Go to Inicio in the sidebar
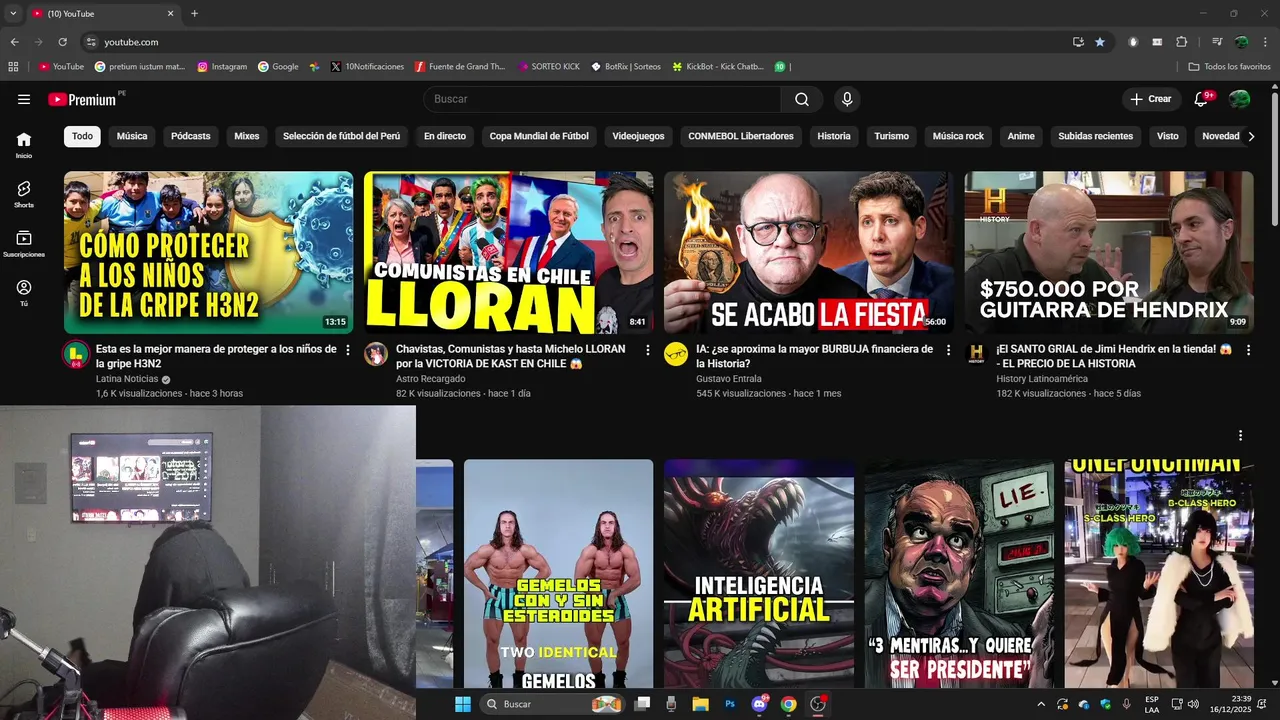The image size is (1280, 720). click(x=24, y=145)
